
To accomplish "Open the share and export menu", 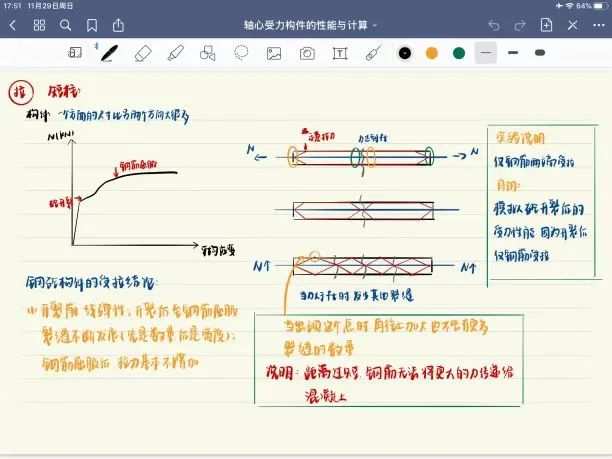I will (x=118, y=25).
